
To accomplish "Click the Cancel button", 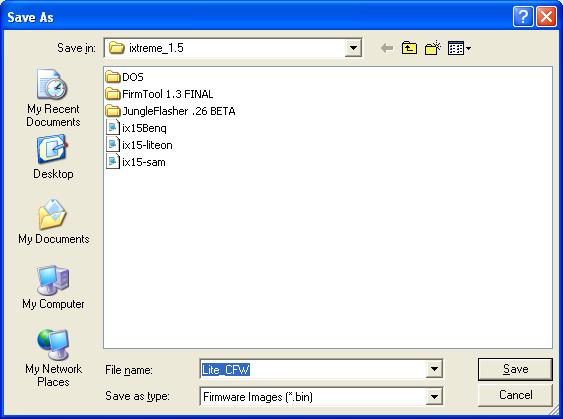I will point(515,395).
